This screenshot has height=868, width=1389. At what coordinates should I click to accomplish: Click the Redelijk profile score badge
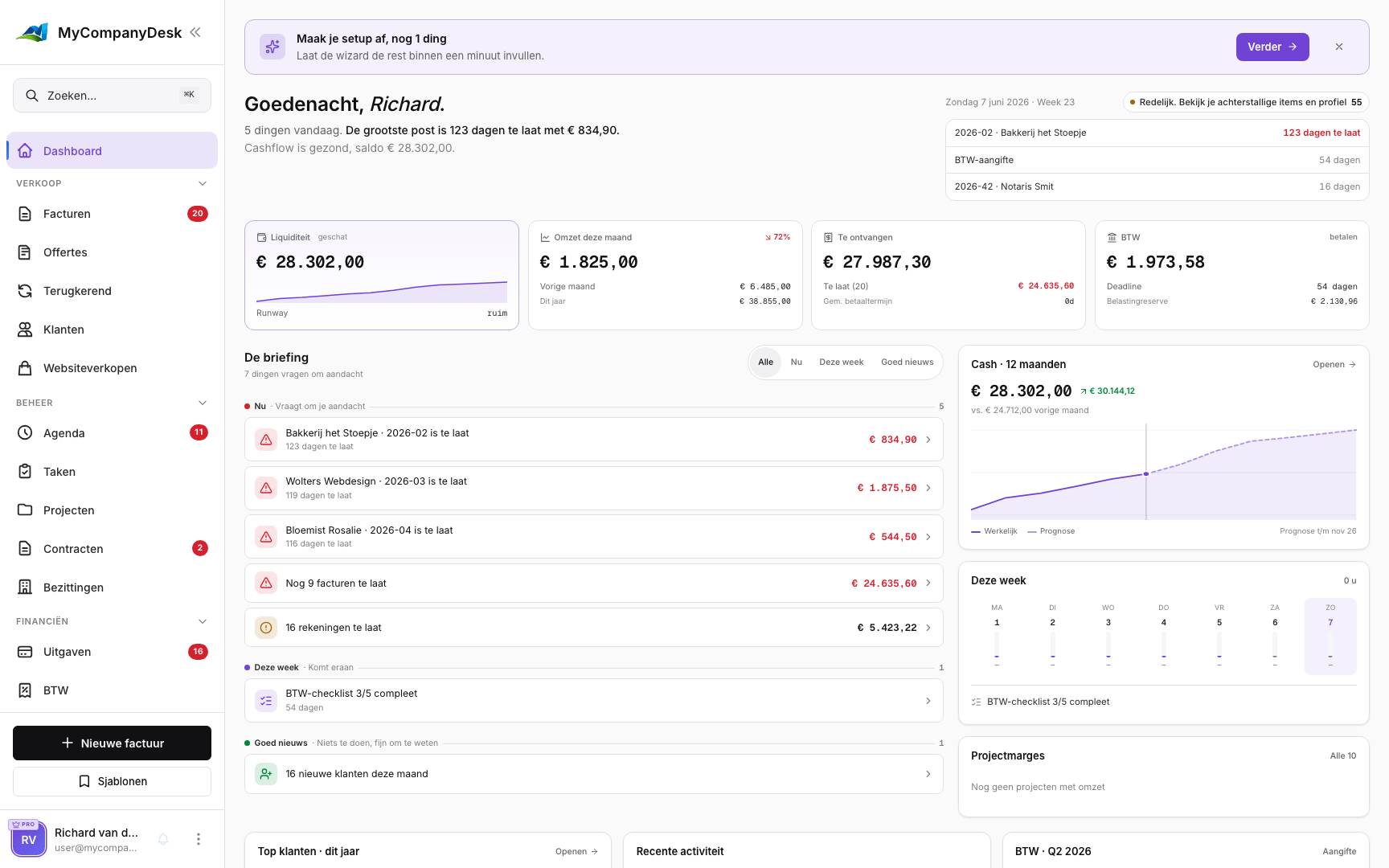coord(1246,102)
